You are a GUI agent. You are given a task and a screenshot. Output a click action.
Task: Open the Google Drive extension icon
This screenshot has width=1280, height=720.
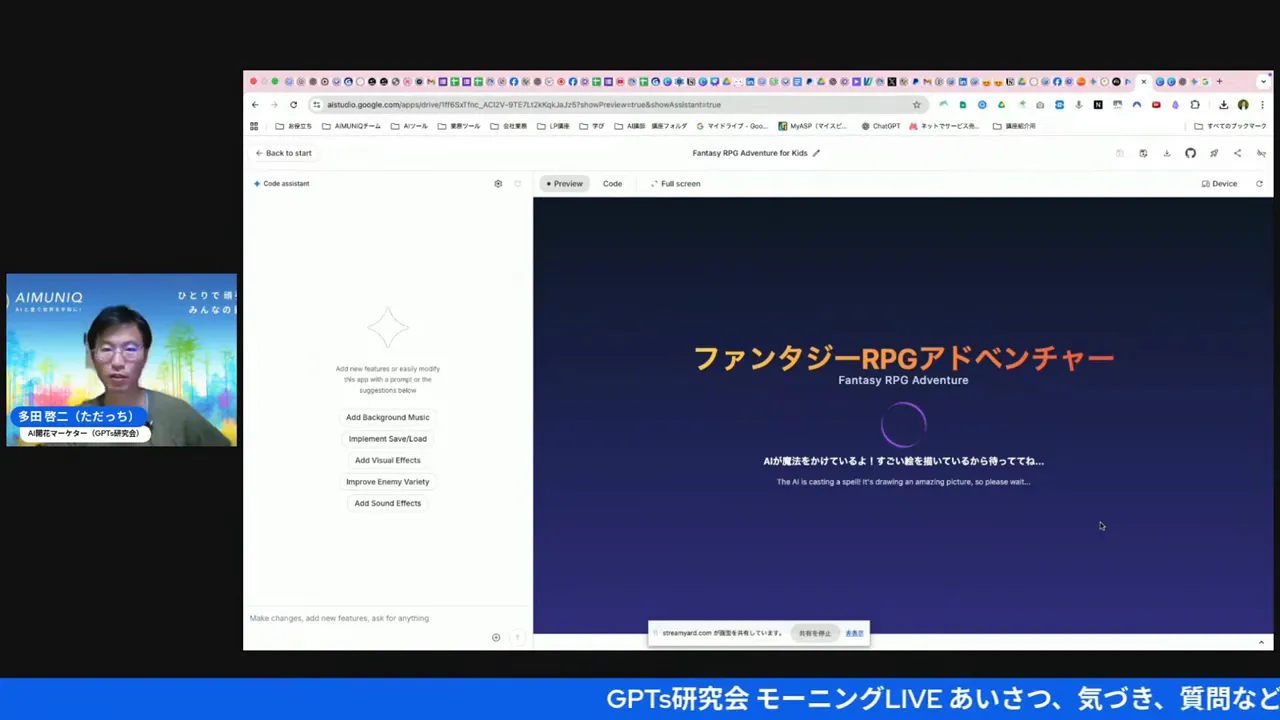(1001, 104)
